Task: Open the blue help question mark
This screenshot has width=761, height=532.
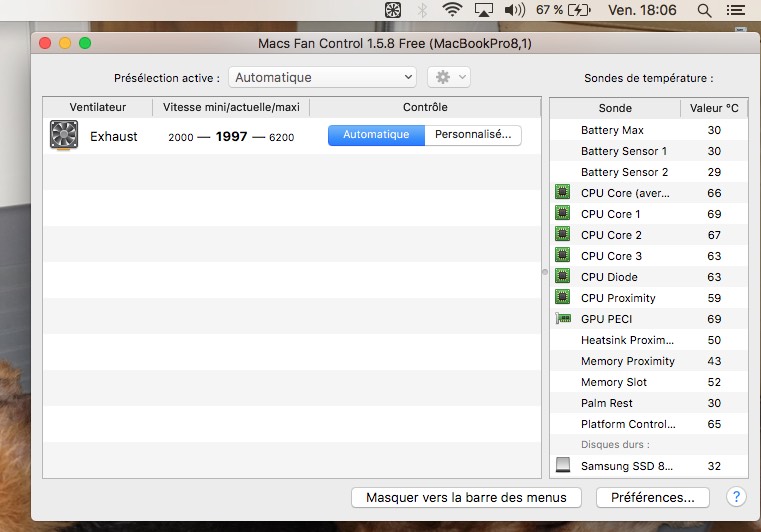Action: pyautogui.click(x=736, y=497)
